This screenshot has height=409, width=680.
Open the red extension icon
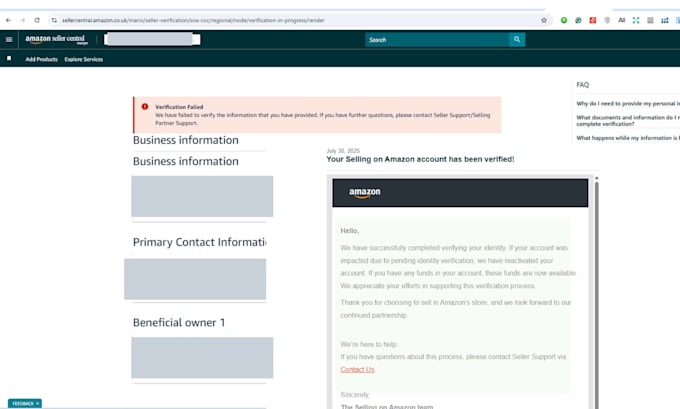click(x=592, y=20)
